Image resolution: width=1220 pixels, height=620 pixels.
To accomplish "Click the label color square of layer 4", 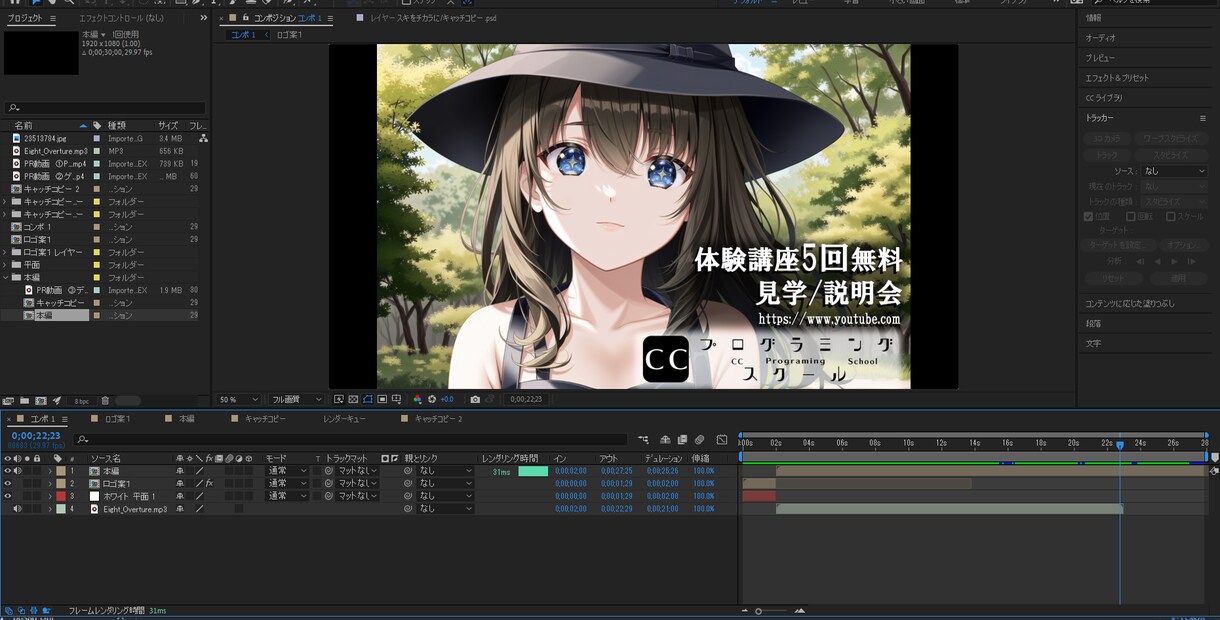I will click(x=61, y=509).
